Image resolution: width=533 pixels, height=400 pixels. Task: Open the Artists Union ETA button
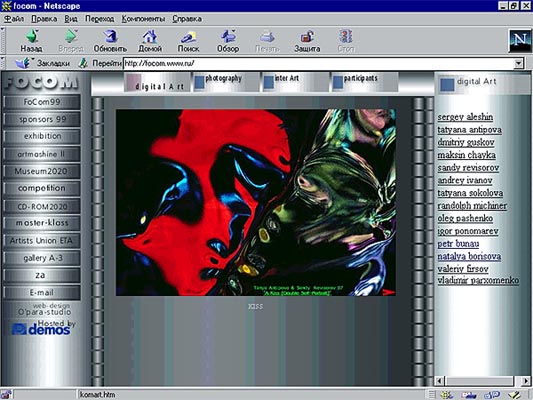point(42,241)
